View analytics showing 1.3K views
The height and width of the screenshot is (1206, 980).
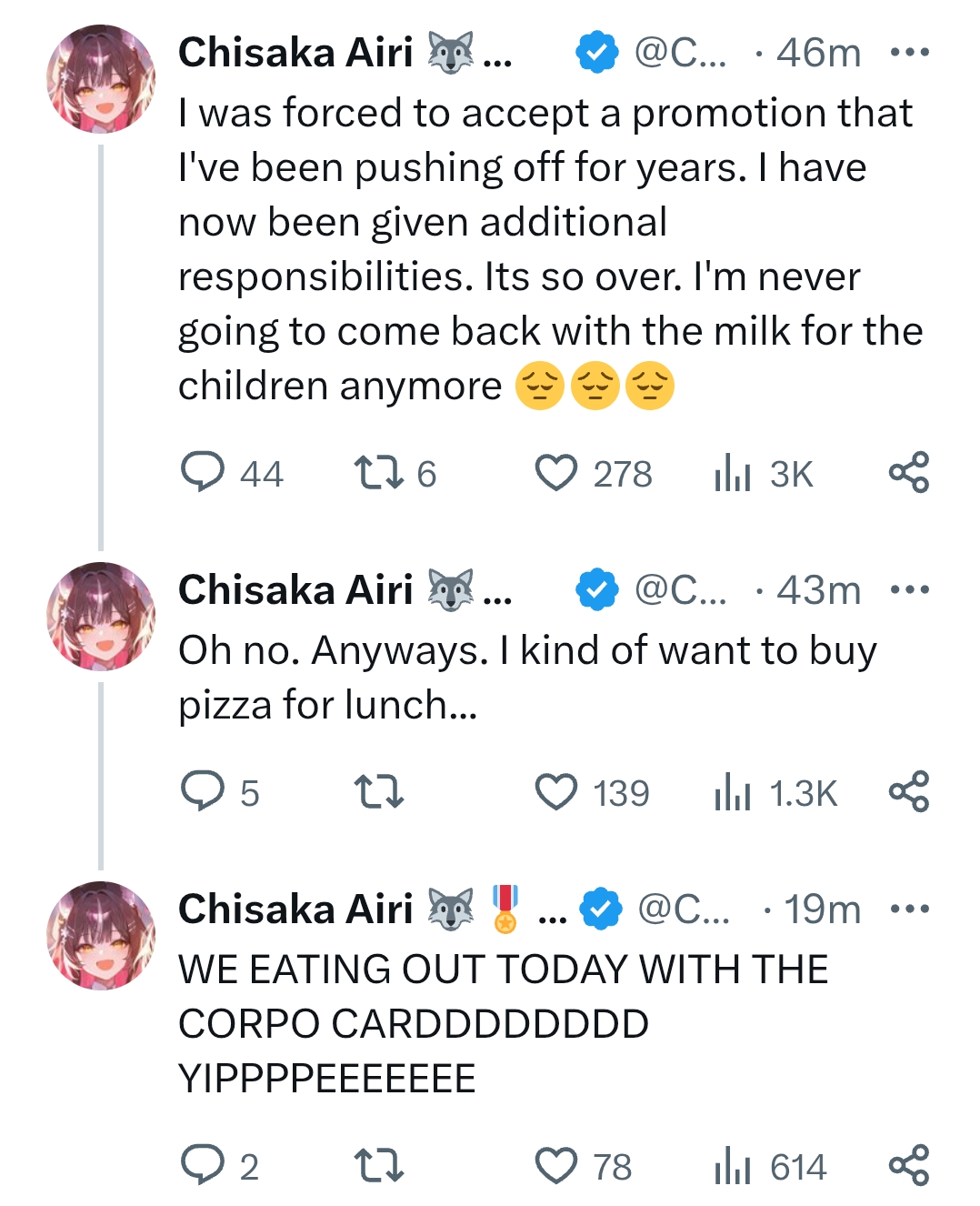coord(733,791)
